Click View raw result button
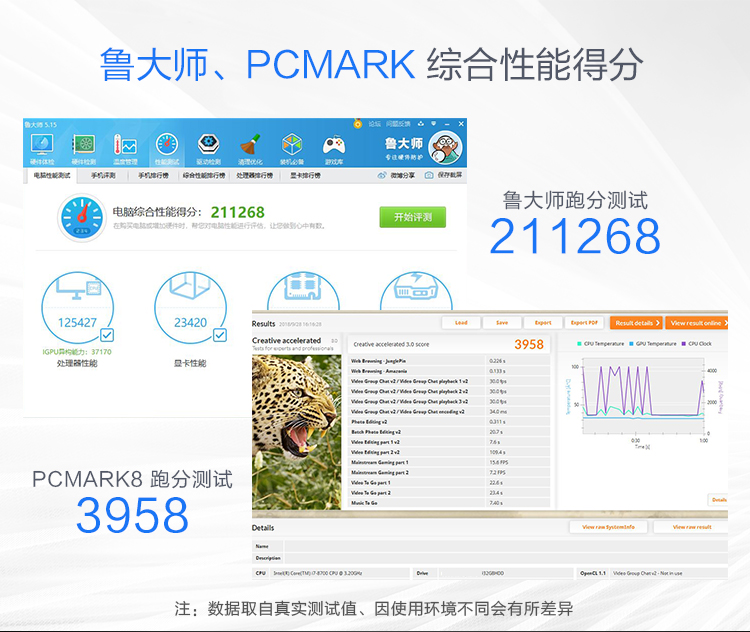Viewport: 750px width, 632px height. [692, 527]
